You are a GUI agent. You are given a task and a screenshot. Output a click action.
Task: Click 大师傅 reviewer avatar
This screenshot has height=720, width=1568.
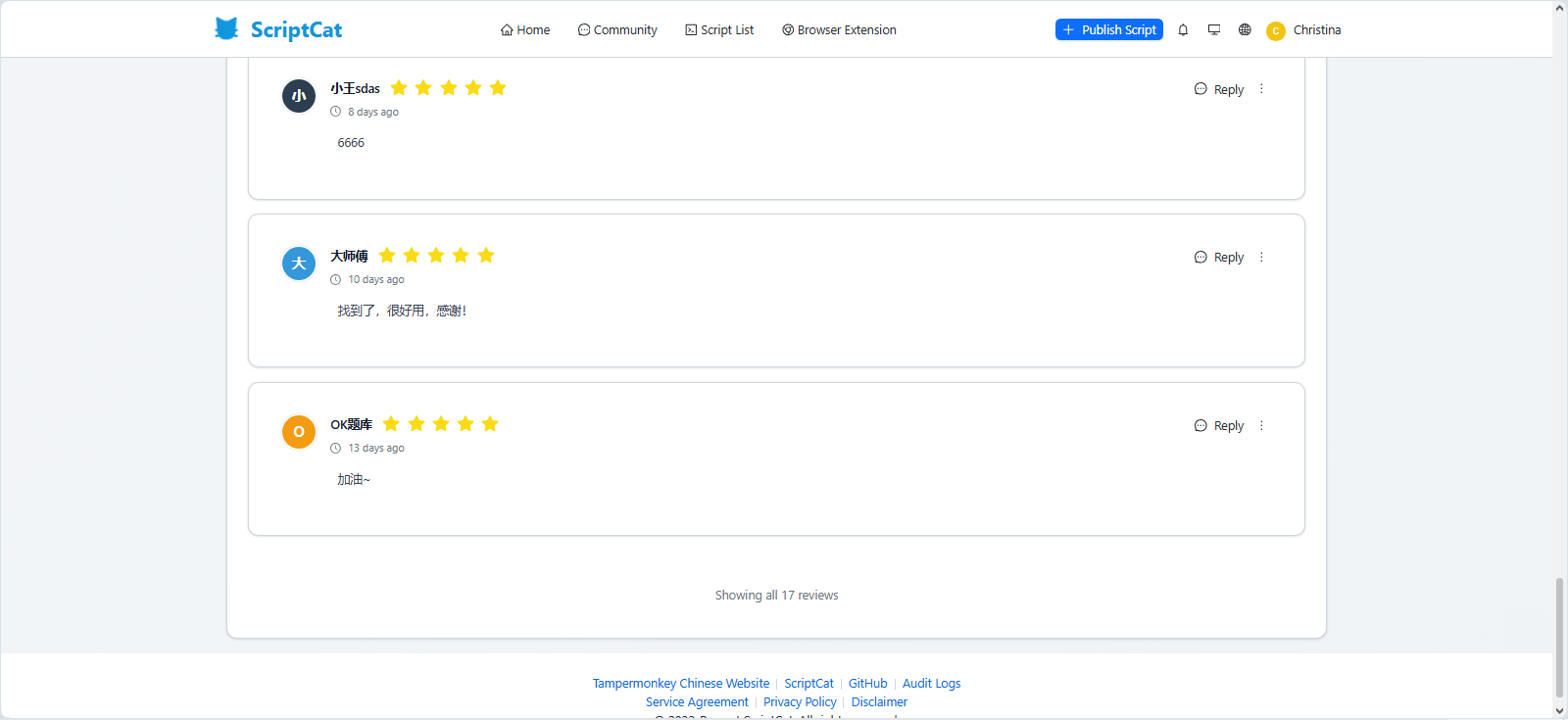coord(299,264)
